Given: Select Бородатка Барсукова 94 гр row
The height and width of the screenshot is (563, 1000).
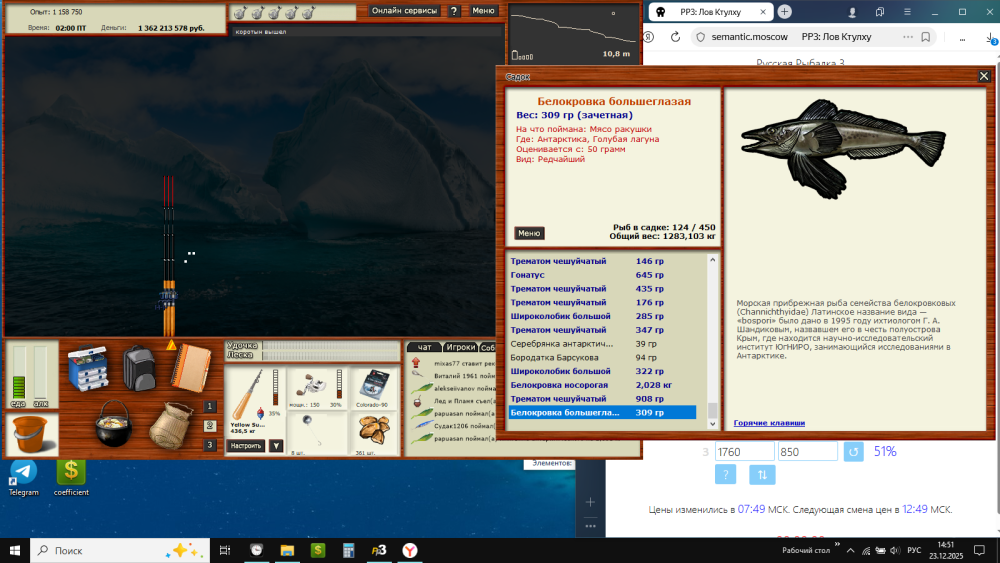Looking at the screenshot, I should tap(602, 358).
